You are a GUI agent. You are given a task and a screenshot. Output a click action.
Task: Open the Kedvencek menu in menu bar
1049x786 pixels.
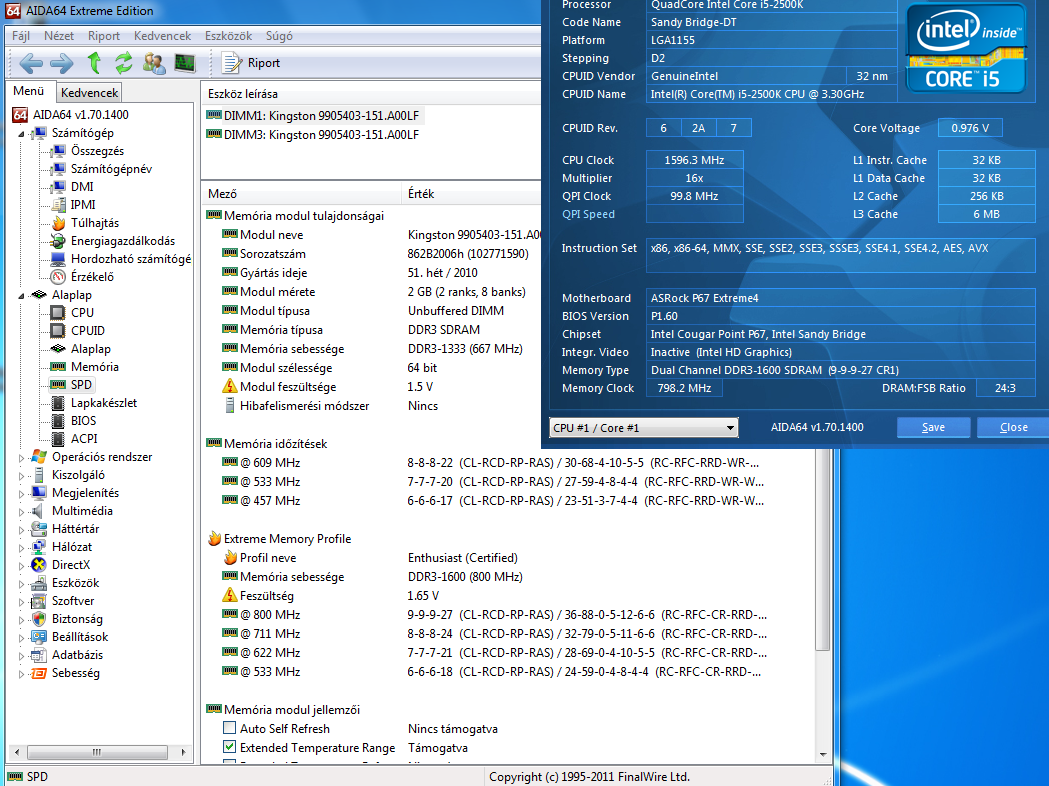point(163,36)
